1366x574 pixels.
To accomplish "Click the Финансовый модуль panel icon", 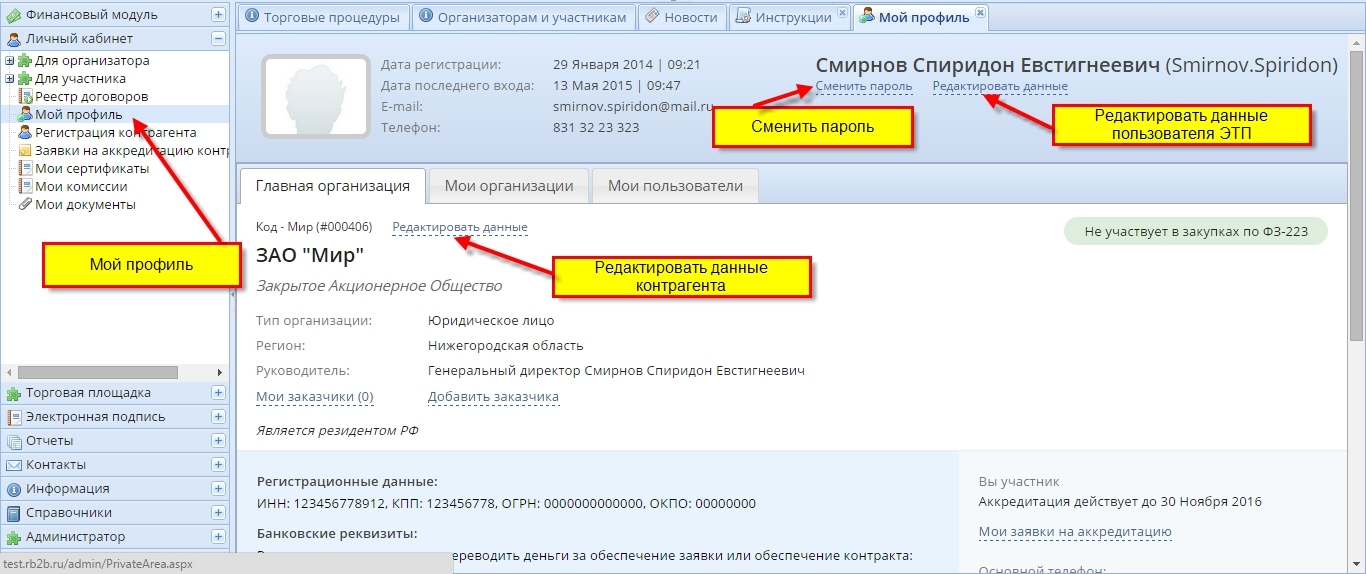I will (x=14, y=15).
